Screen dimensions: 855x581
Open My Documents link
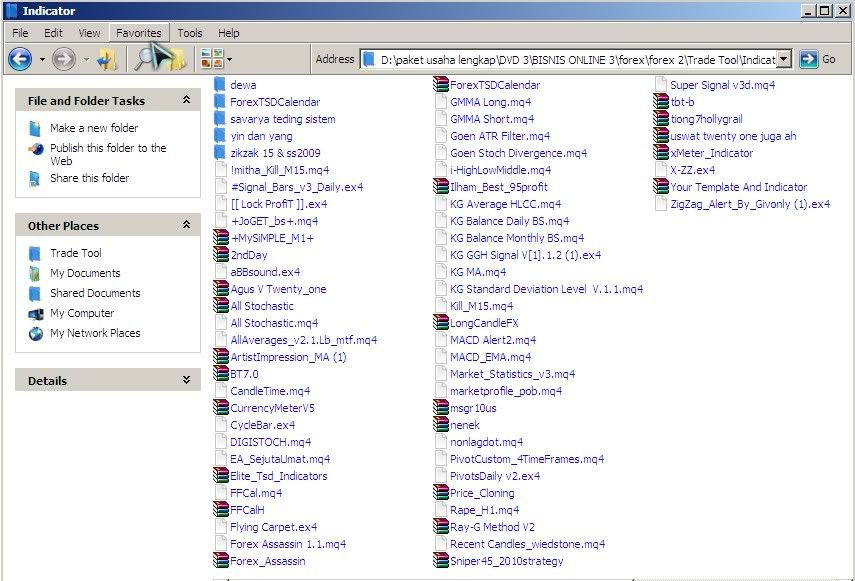tap(85, 273)
